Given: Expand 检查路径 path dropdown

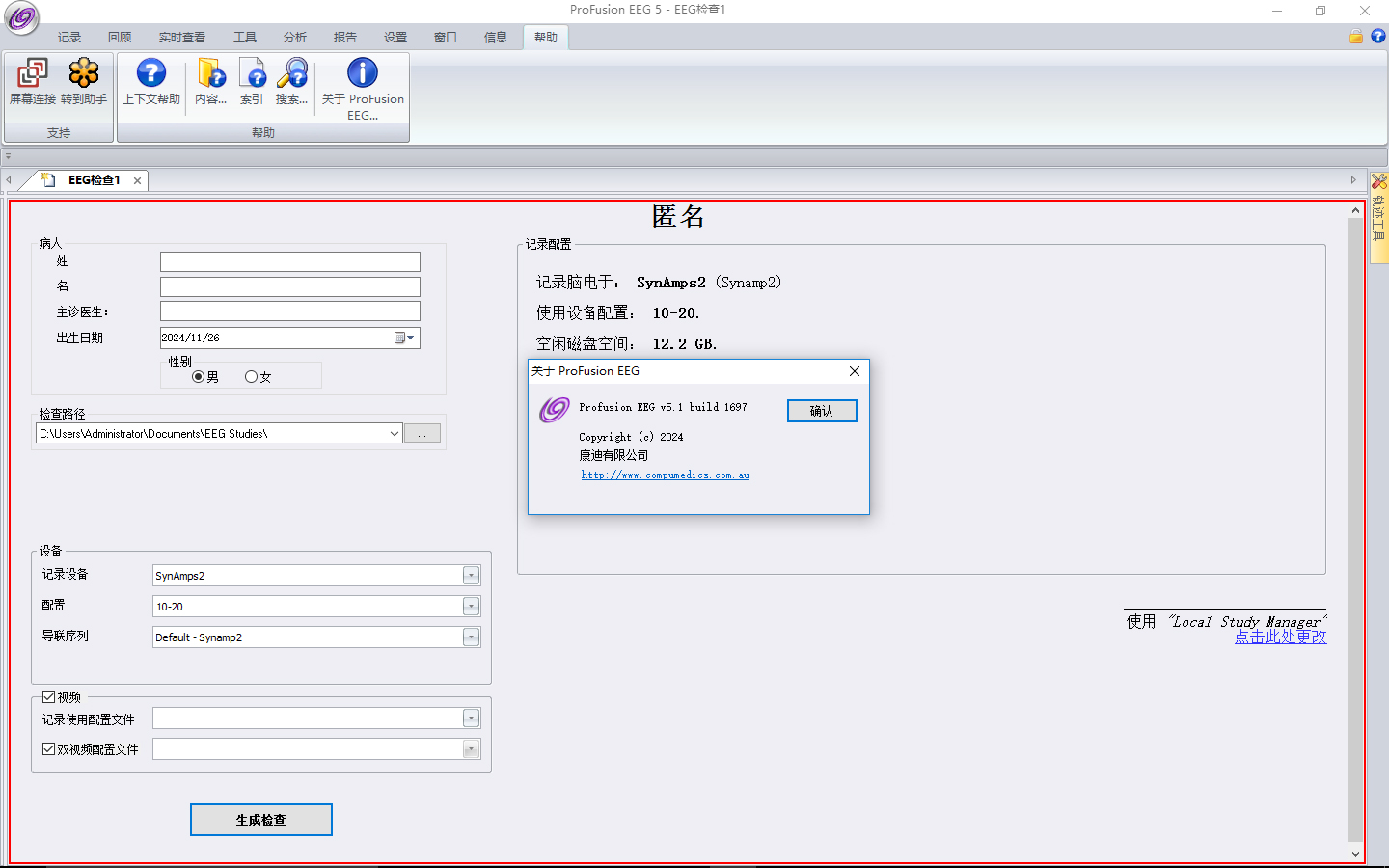Looking at the screenshot, I should (394, 434).
